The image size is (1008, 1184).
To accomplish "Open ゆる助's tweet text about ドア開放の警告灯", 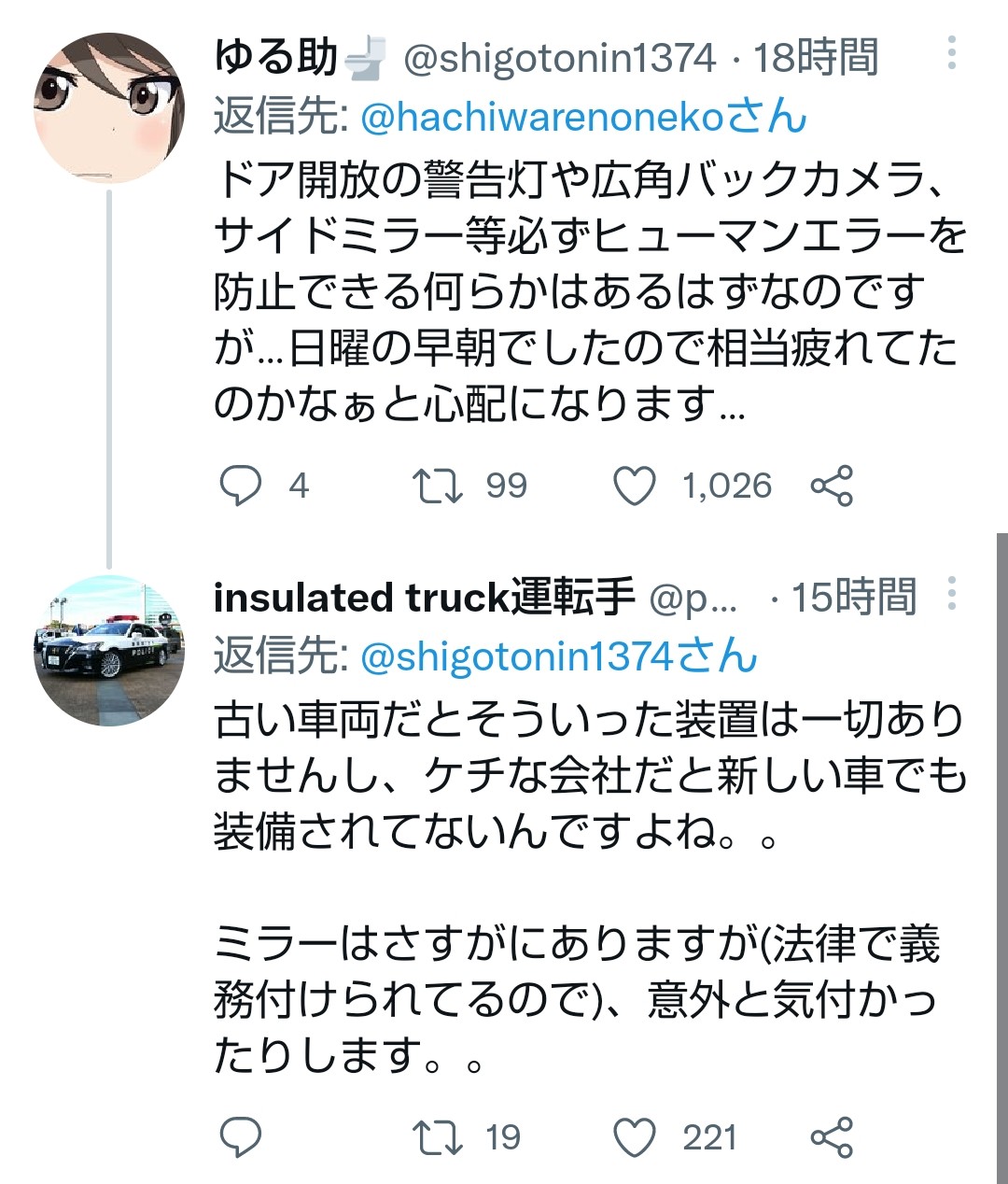I will [x=588, y=291].
